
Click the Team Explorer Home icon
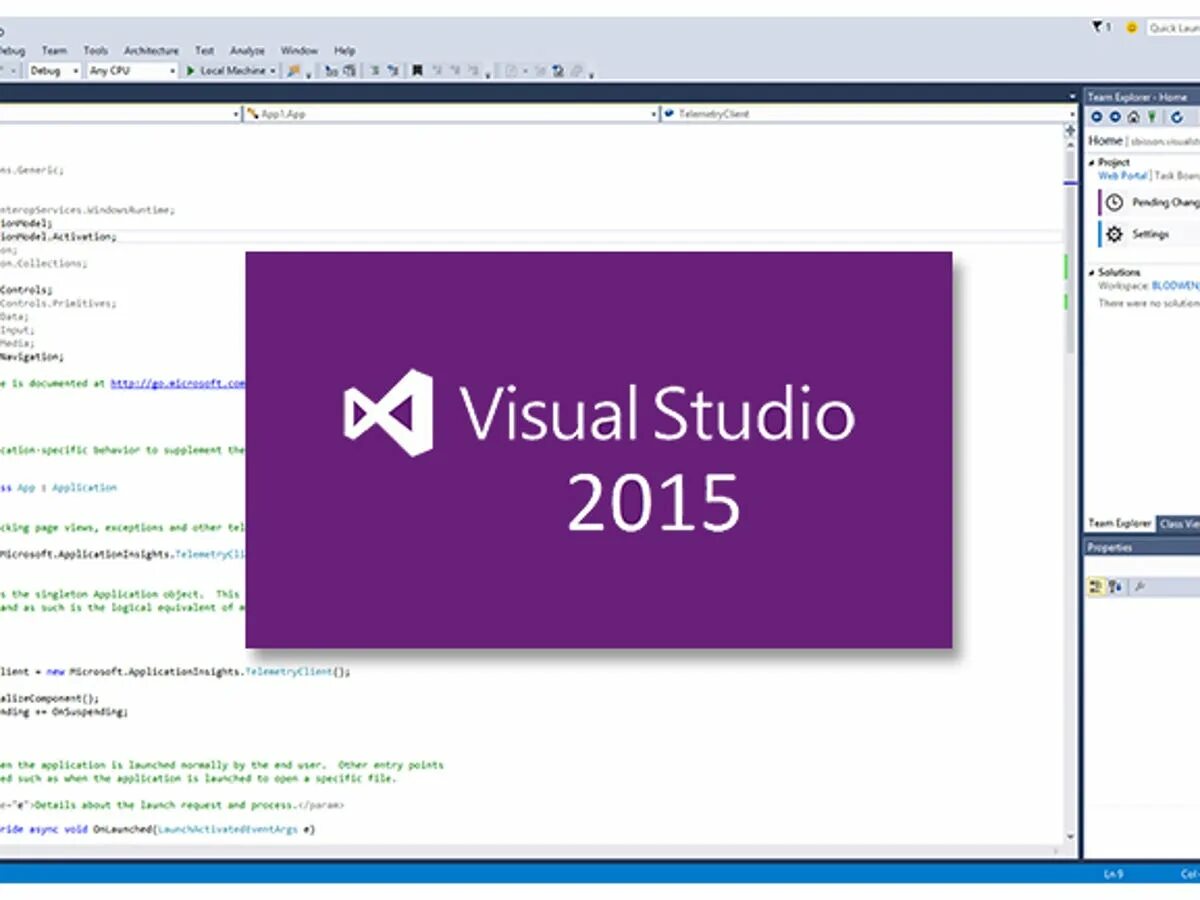coord(1133,117)
